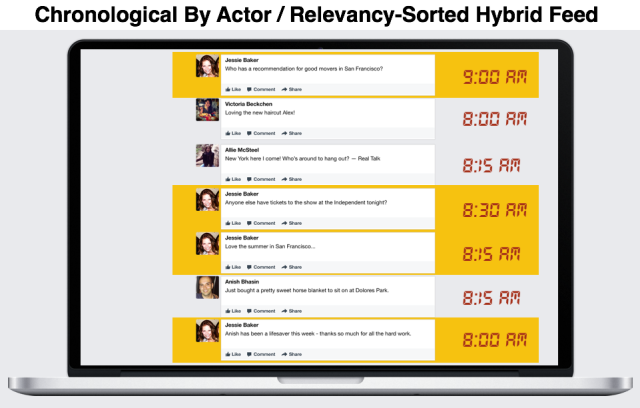Open Allie McSteel's name link
Screen dimensions: 640x408
click(x=242, y=150)
